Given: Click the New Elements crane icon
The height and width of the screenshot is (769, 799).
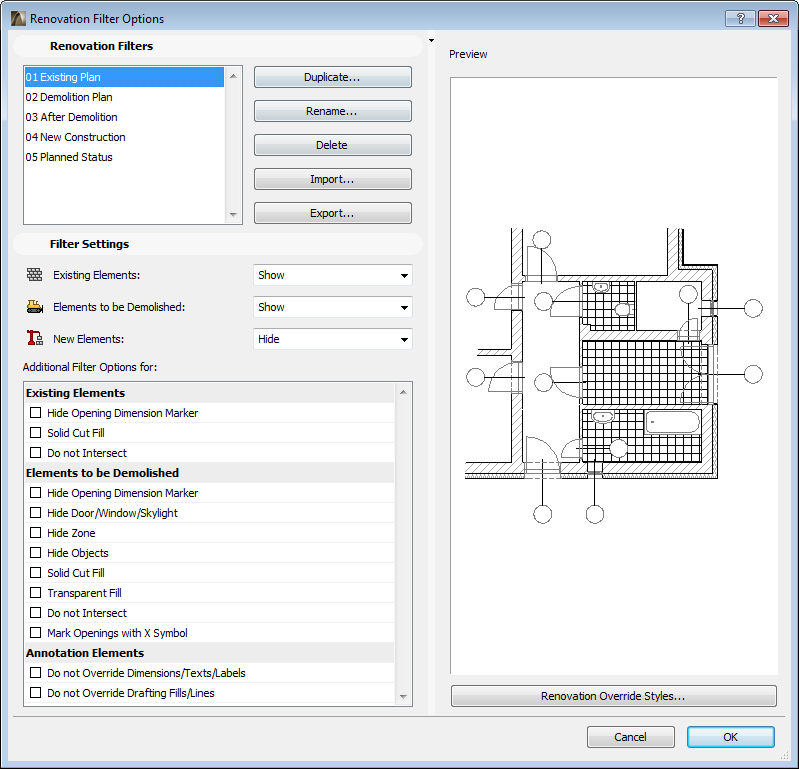Looking at the screenshot, I should 35,339.
